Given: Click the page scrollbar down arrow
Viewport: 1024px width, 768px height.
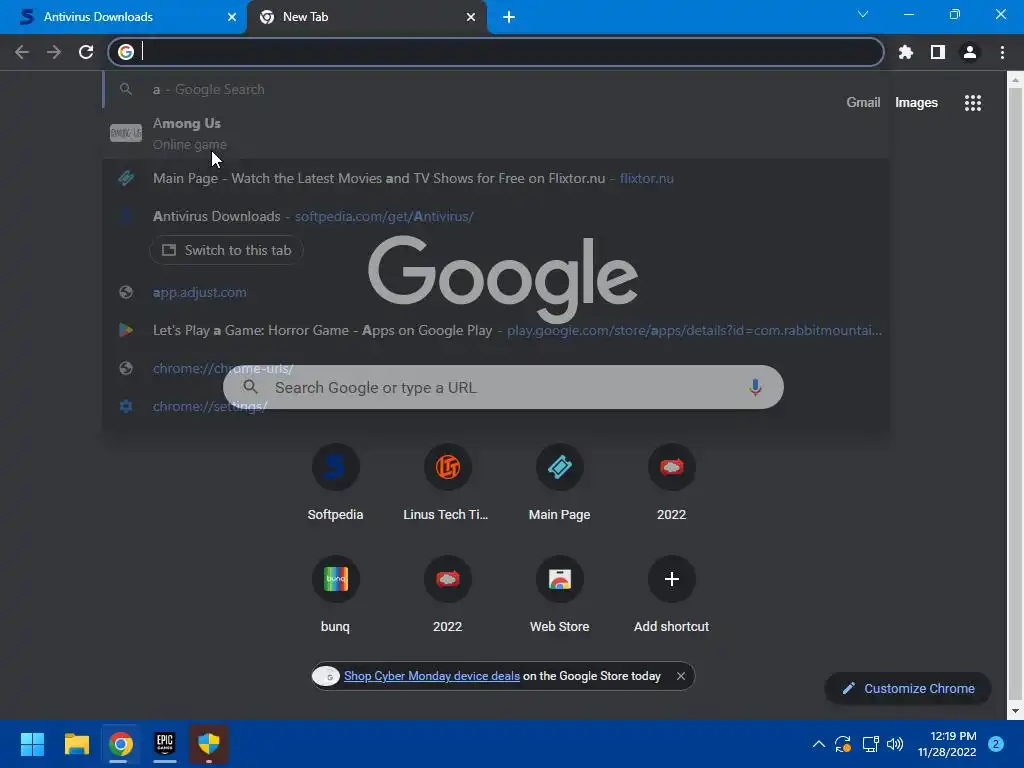Looking at the screenshot, I should [1015, 711].
